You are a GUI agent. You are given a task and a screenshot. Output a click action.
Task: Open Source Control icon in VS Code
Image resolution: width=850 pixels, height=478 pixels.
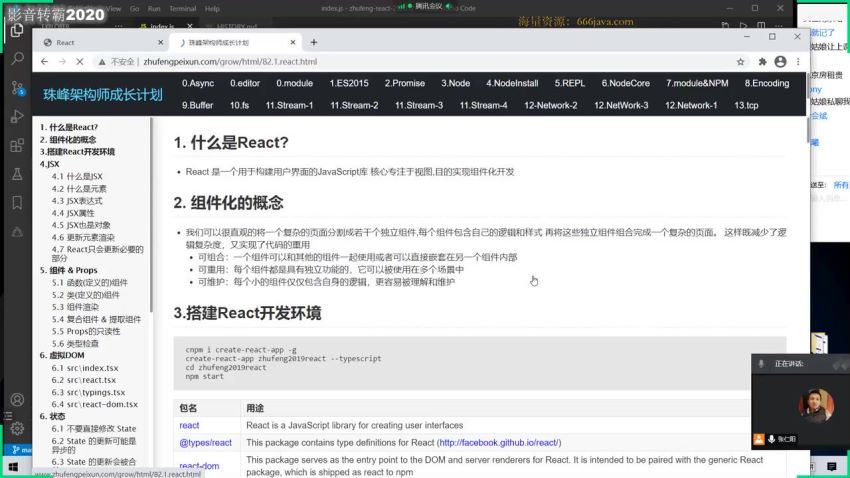tap(17, 88)
